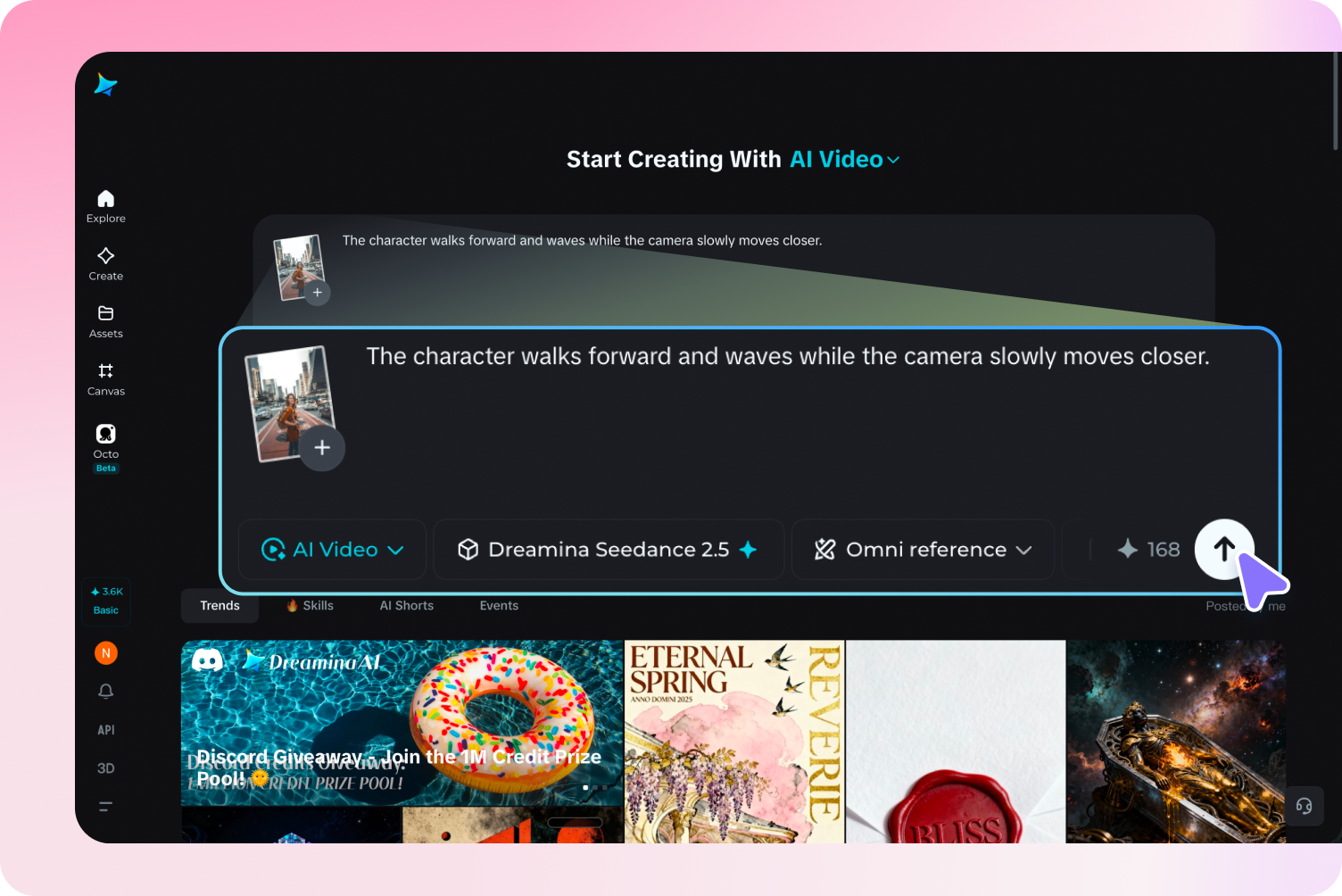Viewport: 1342px width, 896px height.
Task: View the 3.6K Basic credits badge
Action: 106,601
